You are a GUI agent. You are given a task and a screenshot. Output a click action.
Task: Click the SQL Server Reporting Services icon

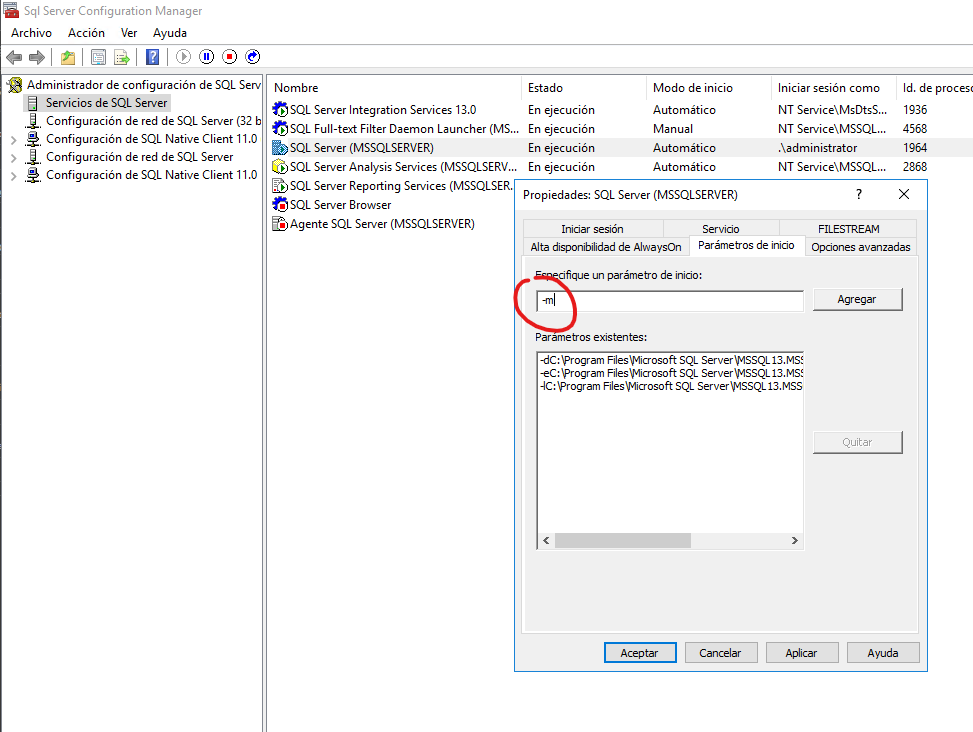coord(280,185)
